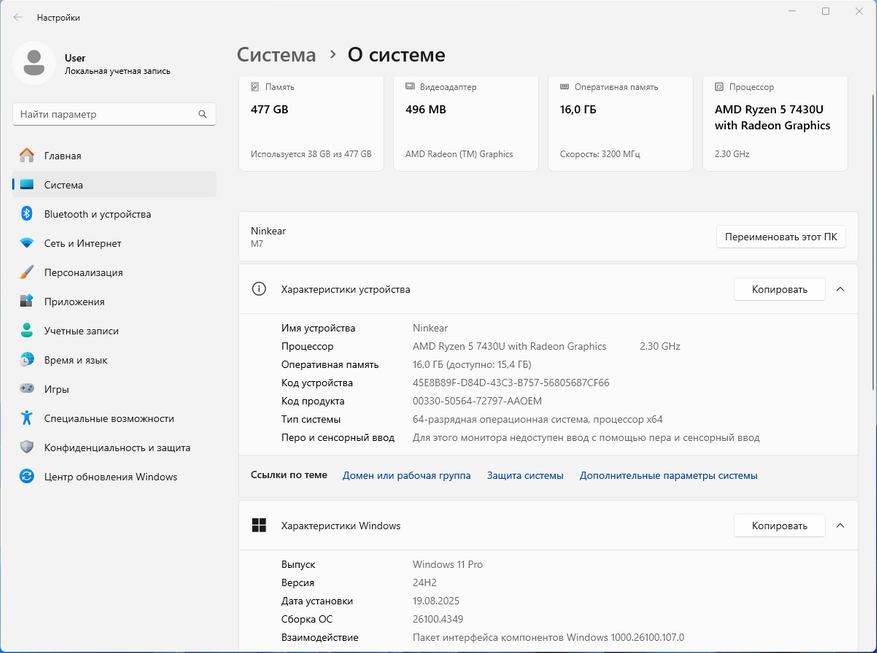Click the back arrow in title bar
Viewport: 877px width, 653px height.
(17, 17)
